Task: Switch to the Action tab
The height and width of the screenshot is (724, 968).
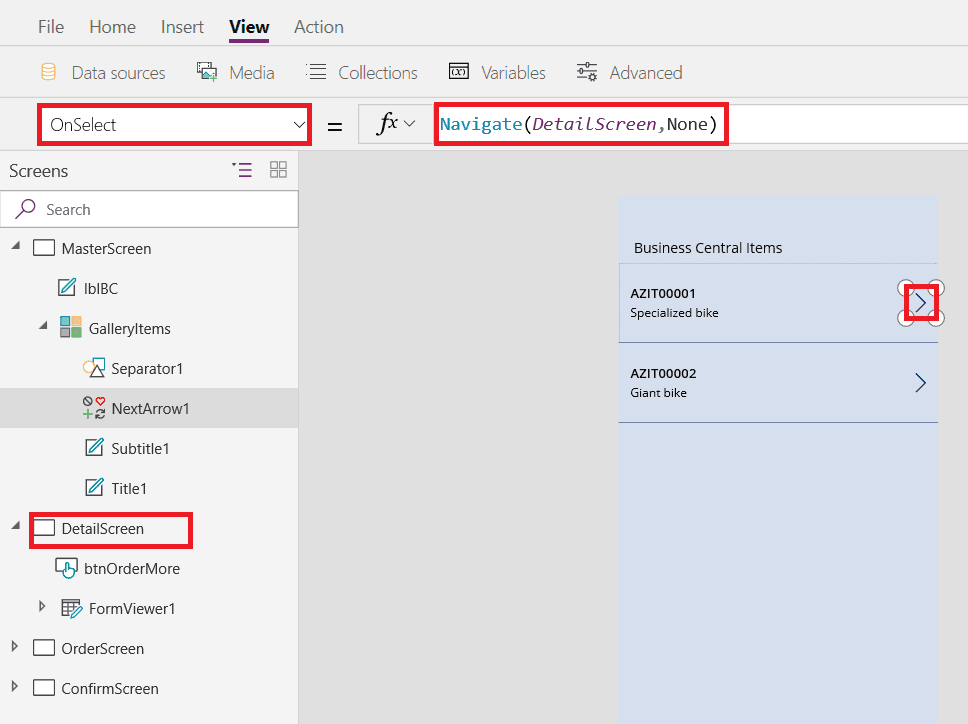Action: [x=319, y=27]
